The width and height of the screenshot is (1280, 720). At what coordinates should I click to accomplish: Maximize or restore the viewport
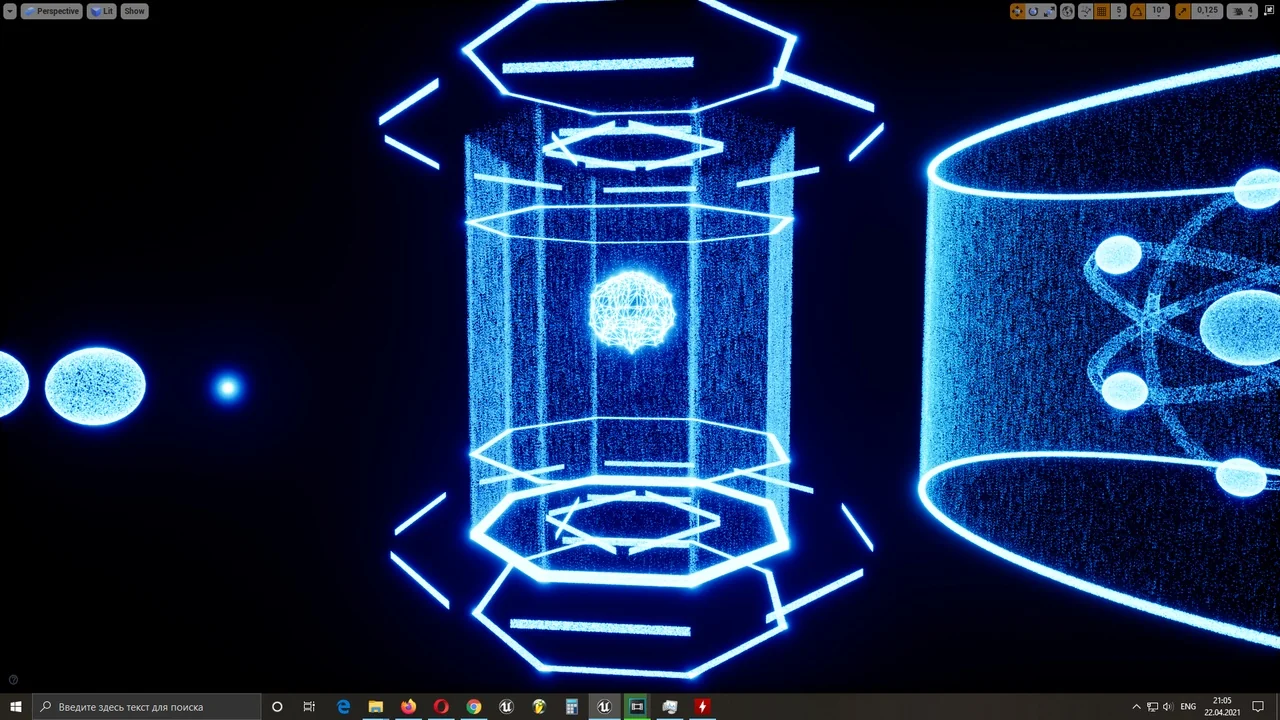1268,11
